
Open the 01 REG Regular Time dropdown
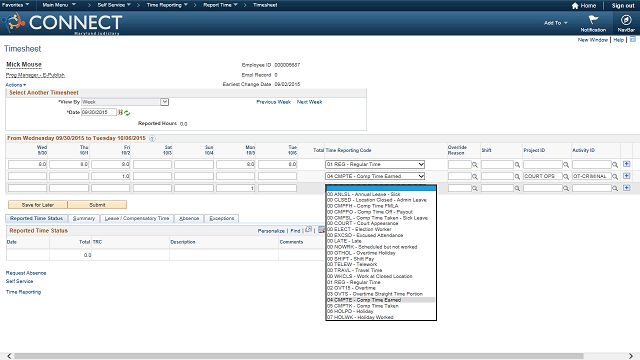tap(375, 164)
